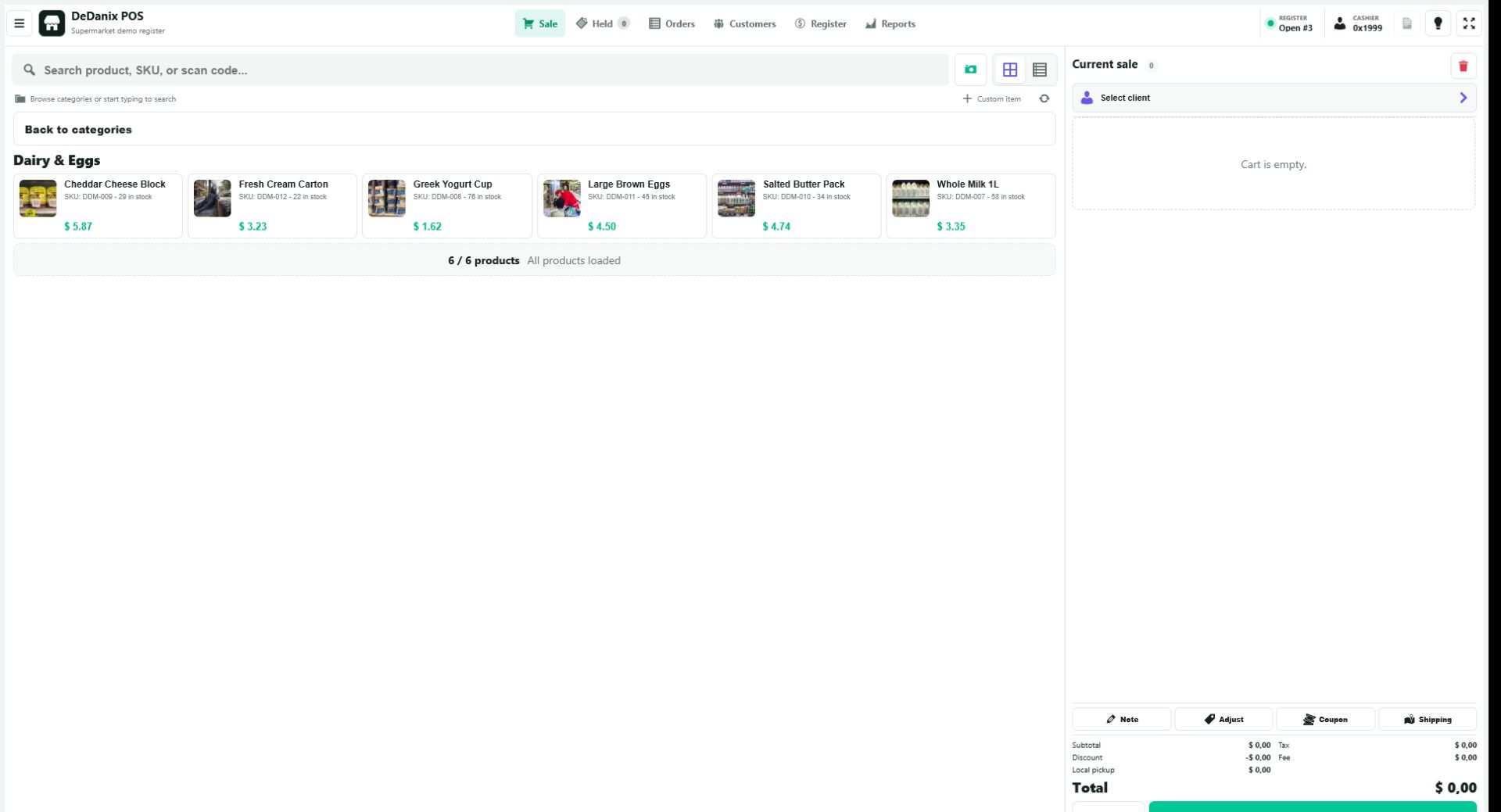Add Fresh Cream Carton to cart
The height and width of the screenshot is (812, 1501).
[272, 206]
